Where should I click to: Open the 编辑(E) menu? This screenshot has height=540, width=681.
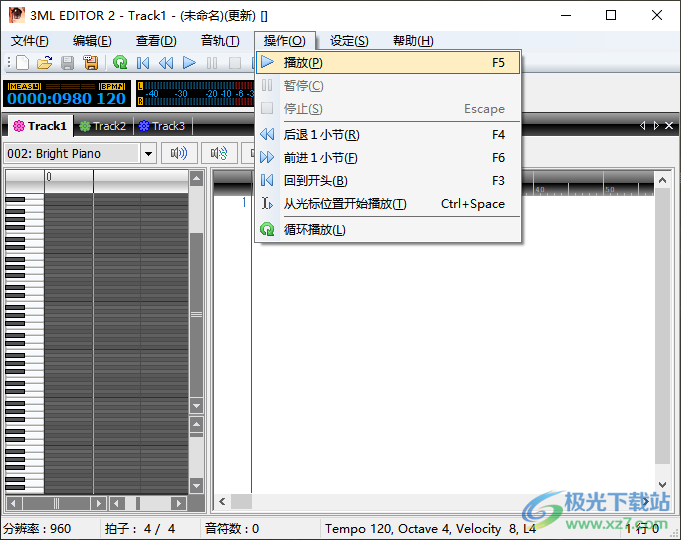tap(92, 41)
